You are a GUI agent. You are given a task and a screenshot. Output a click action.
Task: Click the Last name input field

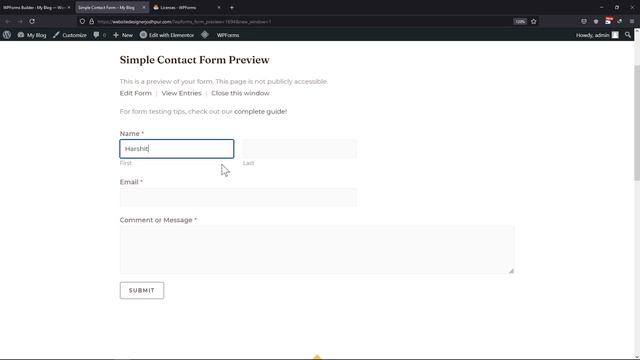pyautogui.click(x=300, y=149)
